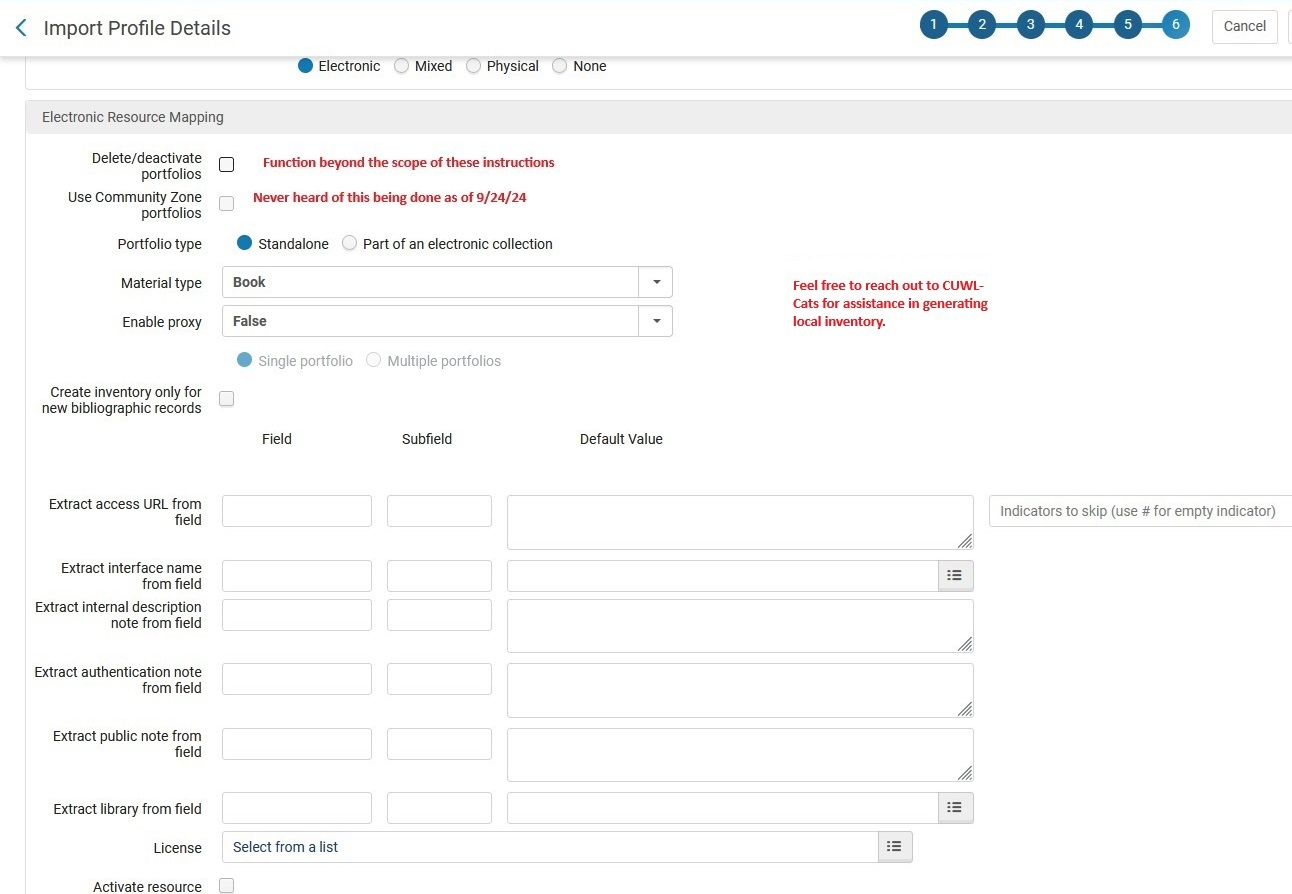Open library list picker icon
This screenshot has height=894, width=1292.
tap(955, 808)
